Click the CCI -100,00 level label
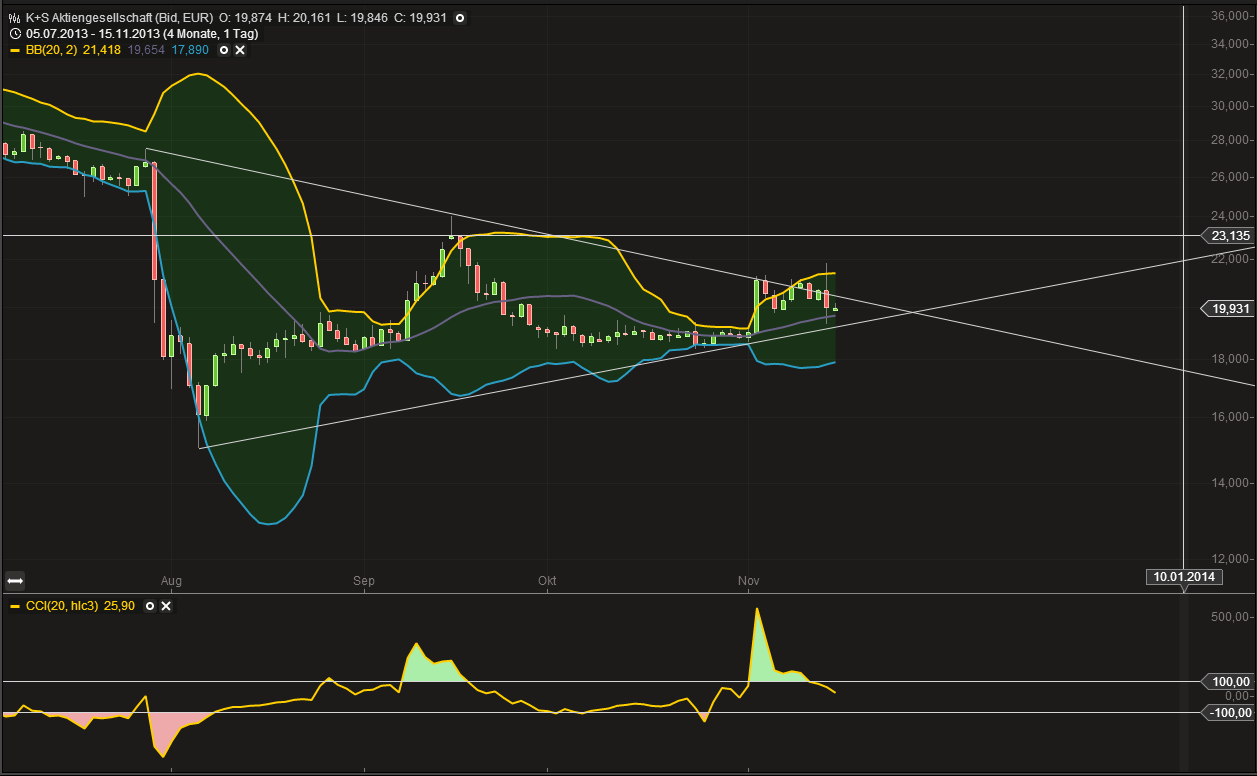Image resolution: width=1257 pixels, height=776 pixels. coord(1229,712)
